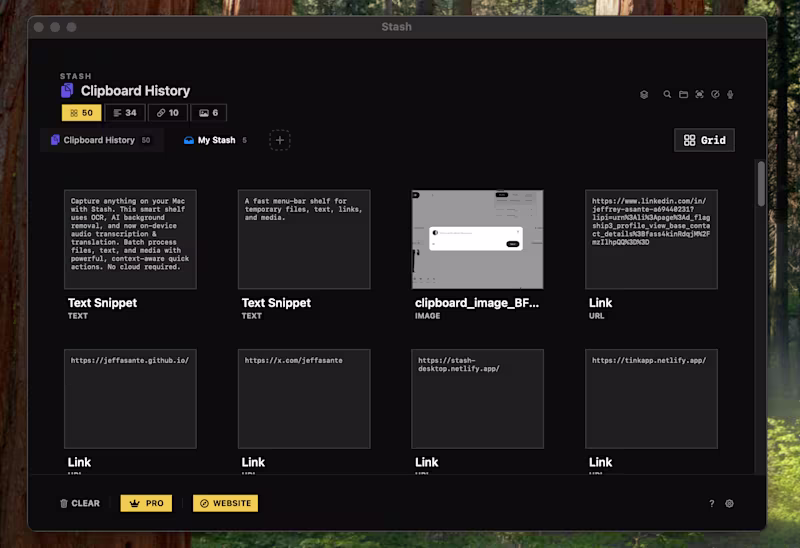Click the vertical scrollbar thumb
Image resolution: width=800 pixels, height=548 pixels.
[x=761, y=184]
